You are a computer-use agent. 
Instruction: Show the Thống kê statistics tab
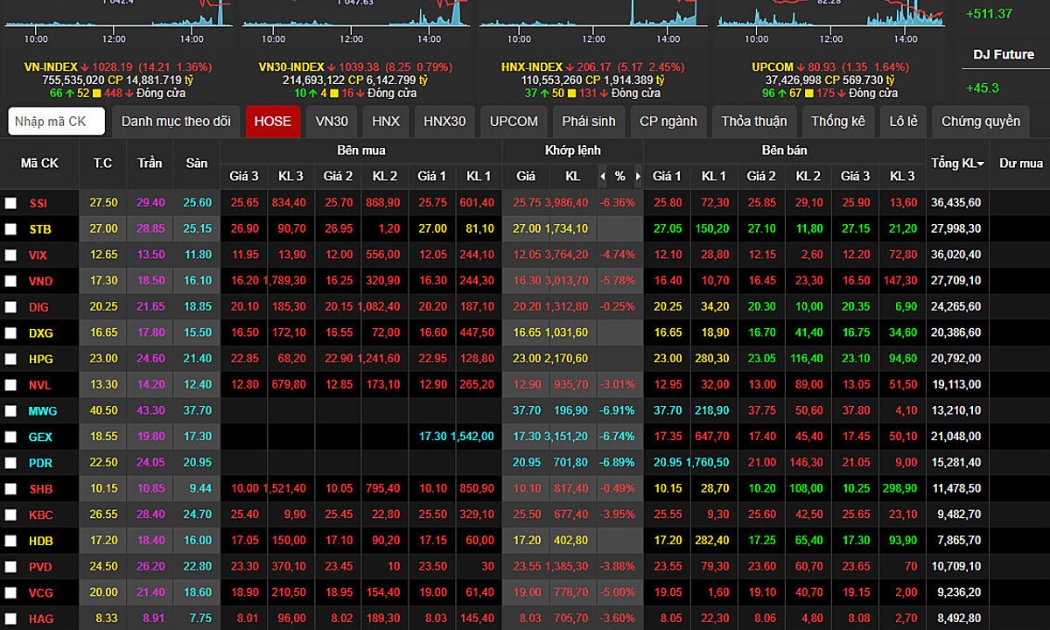[x=838, y=121]
